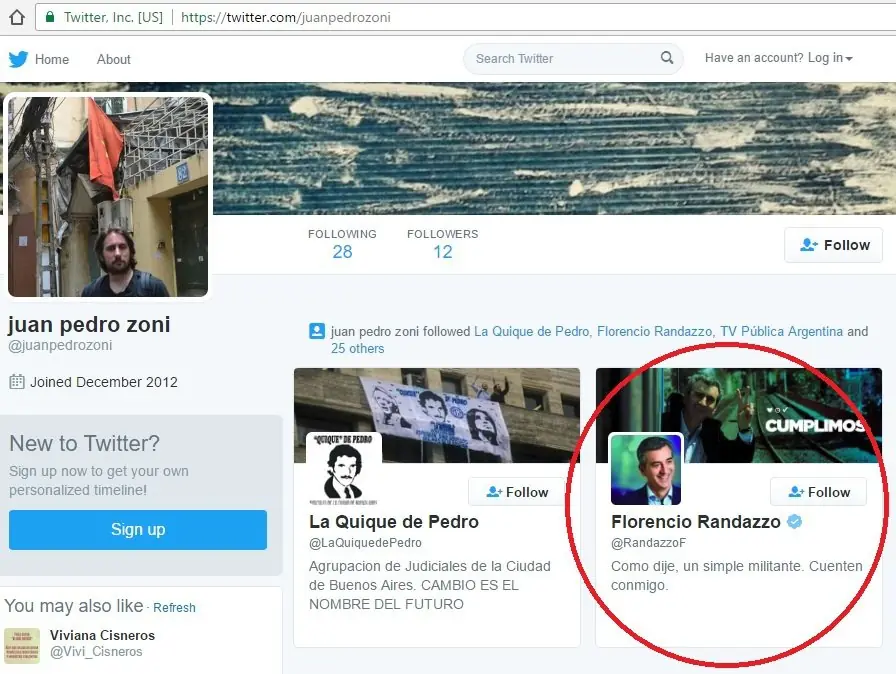
Task: Open the Viviana Cisneros profile link
Action: pyautogui.click(x=102, y=635)
